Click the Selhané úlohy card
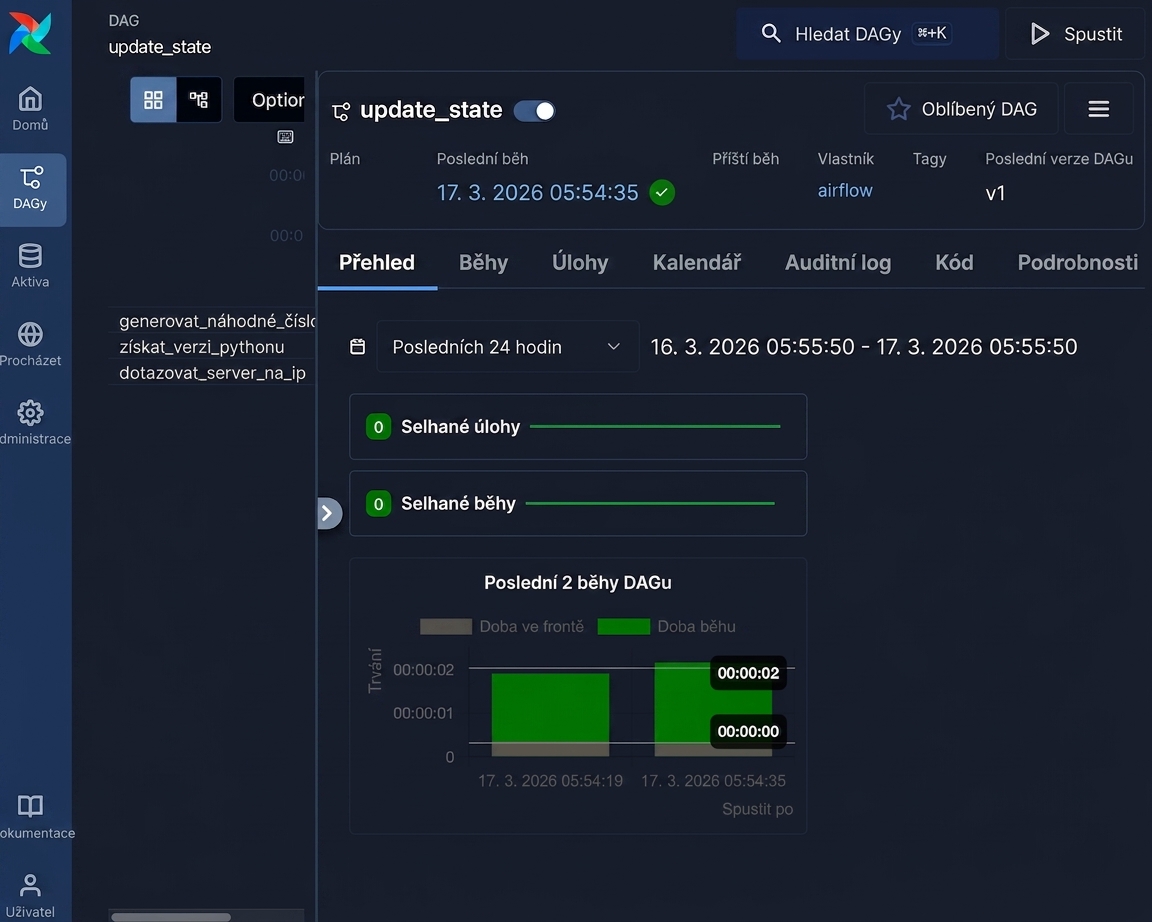 click(578, 427)
